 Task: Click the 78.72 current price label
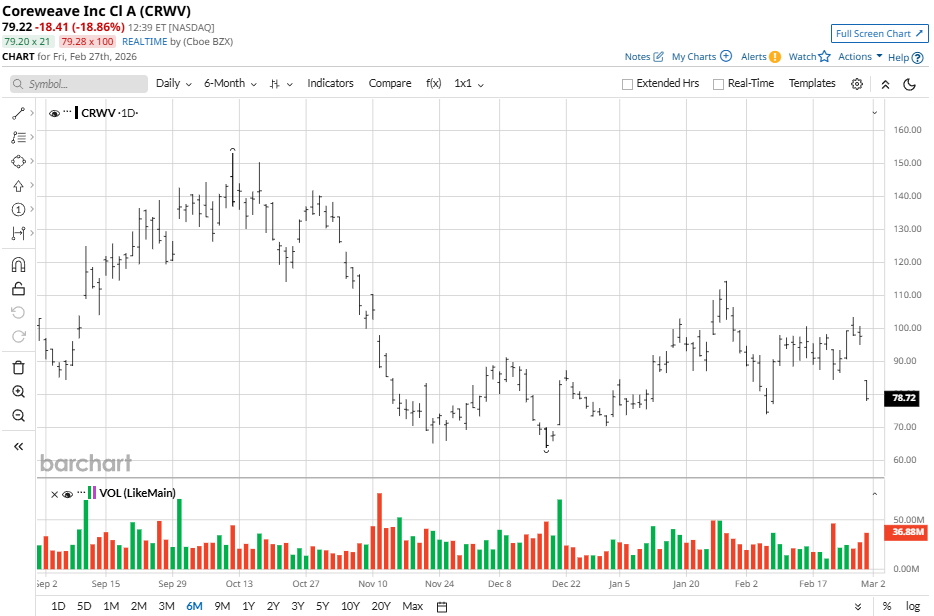(x=904, y=397)
